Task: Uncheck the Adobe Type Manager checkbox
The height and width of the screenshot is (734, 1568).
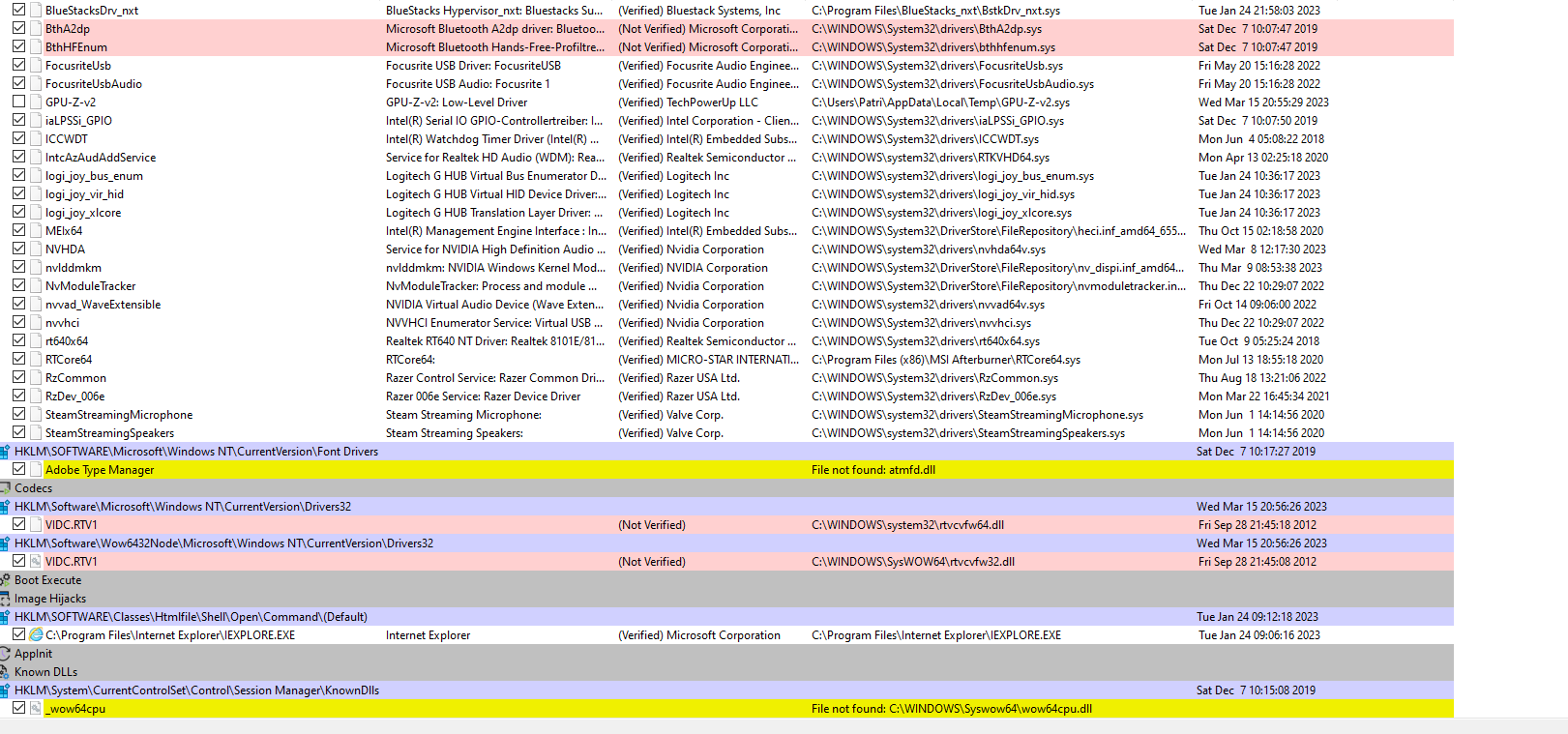Action: pos(18,469)
